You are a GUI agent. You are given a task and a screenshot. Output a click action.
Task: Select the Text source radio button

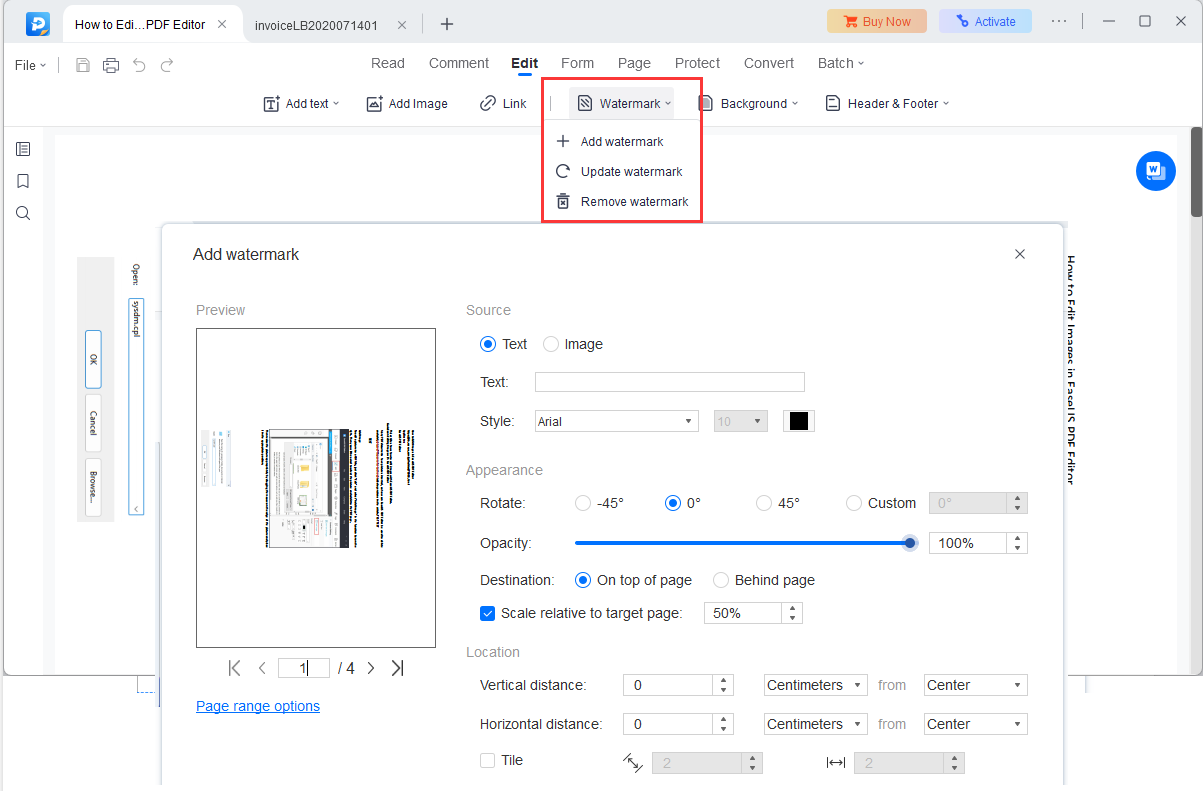click(x=488, y=344)
